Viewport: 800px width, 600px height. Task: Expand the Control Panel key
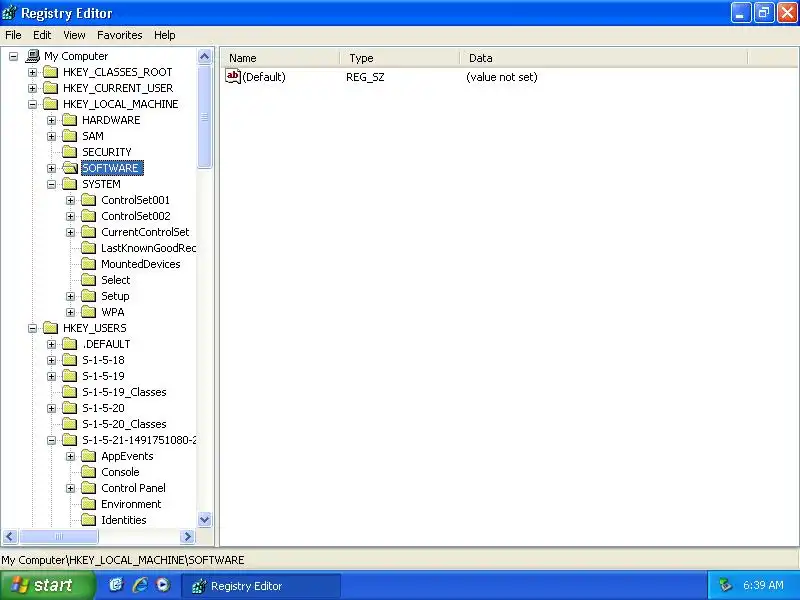tap(70, 488)
